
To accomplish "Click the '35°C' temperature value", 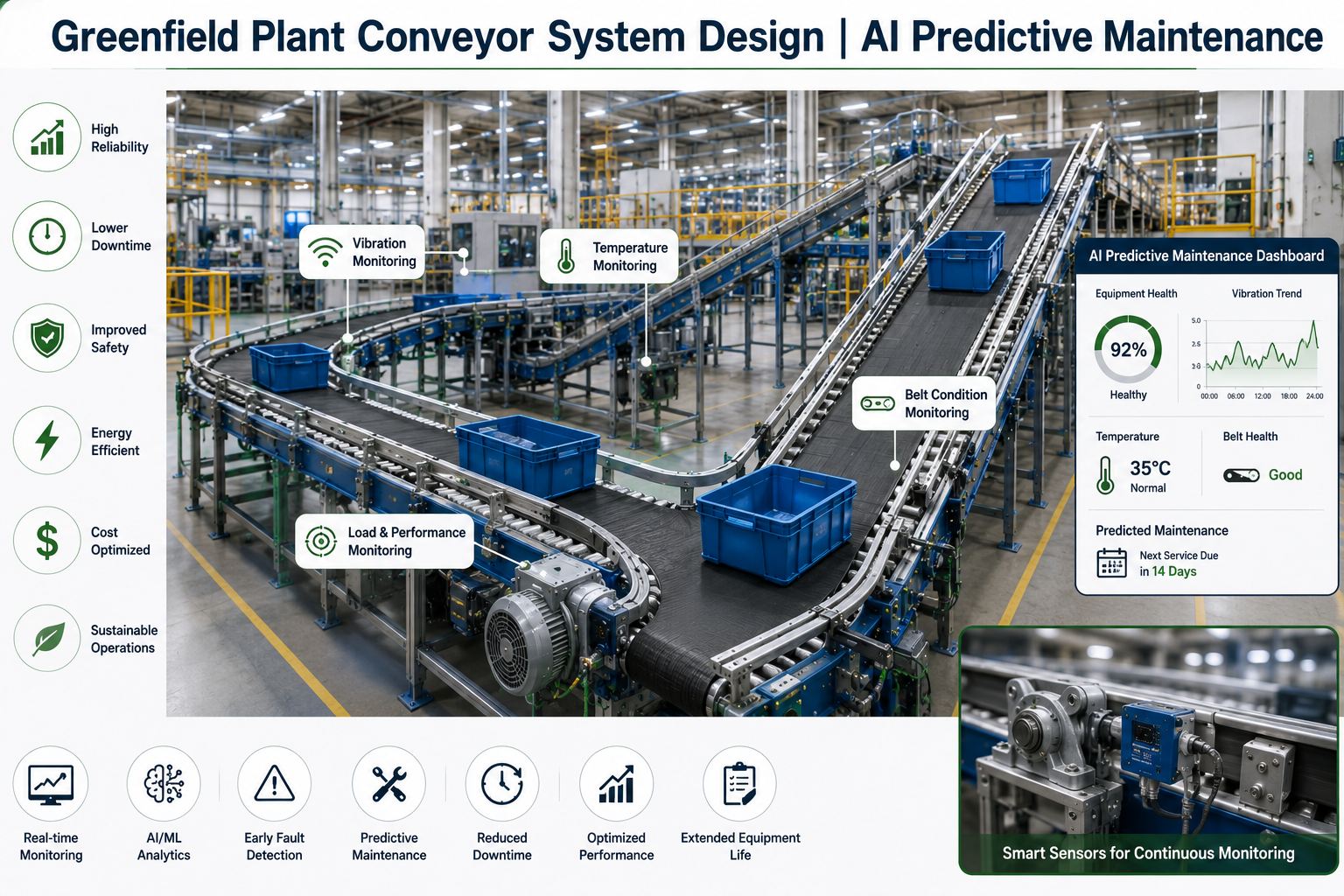I will (x=1150, y=468).
